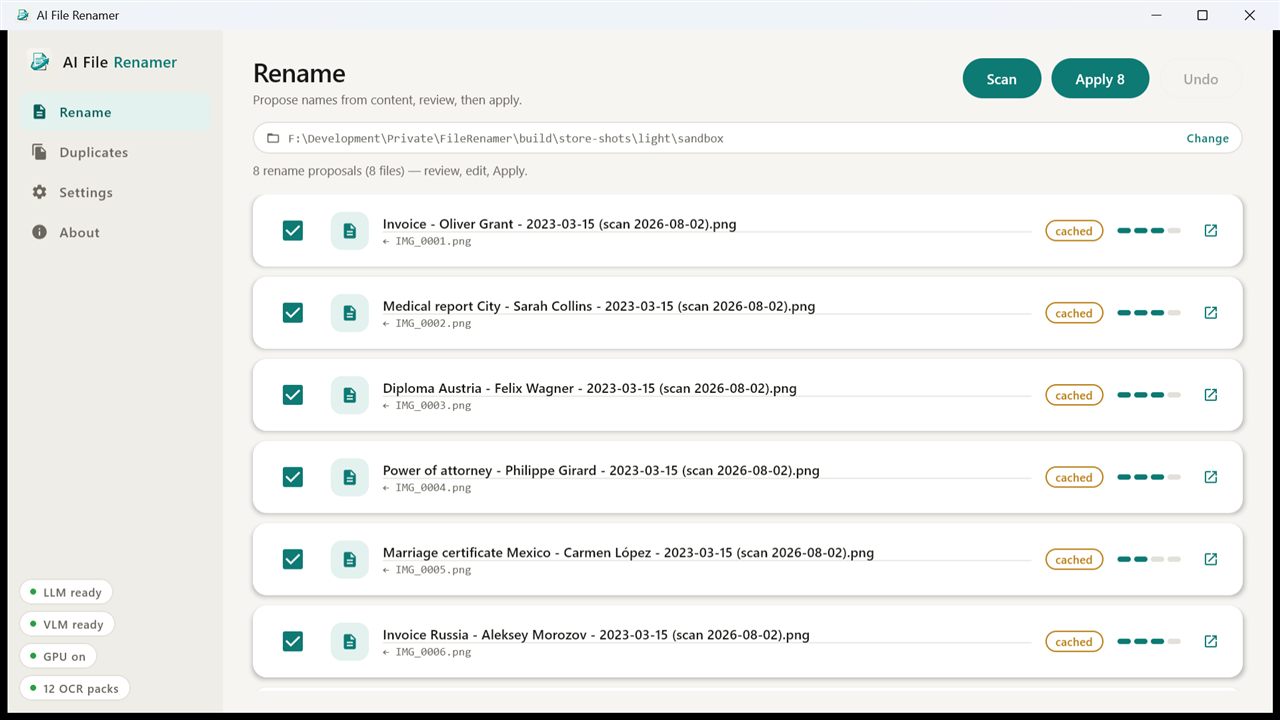Screen dimensions: 1280x720
Task: Edit the Diploma Austria - Felix Wagner name
Action: (x=707, y=388)
